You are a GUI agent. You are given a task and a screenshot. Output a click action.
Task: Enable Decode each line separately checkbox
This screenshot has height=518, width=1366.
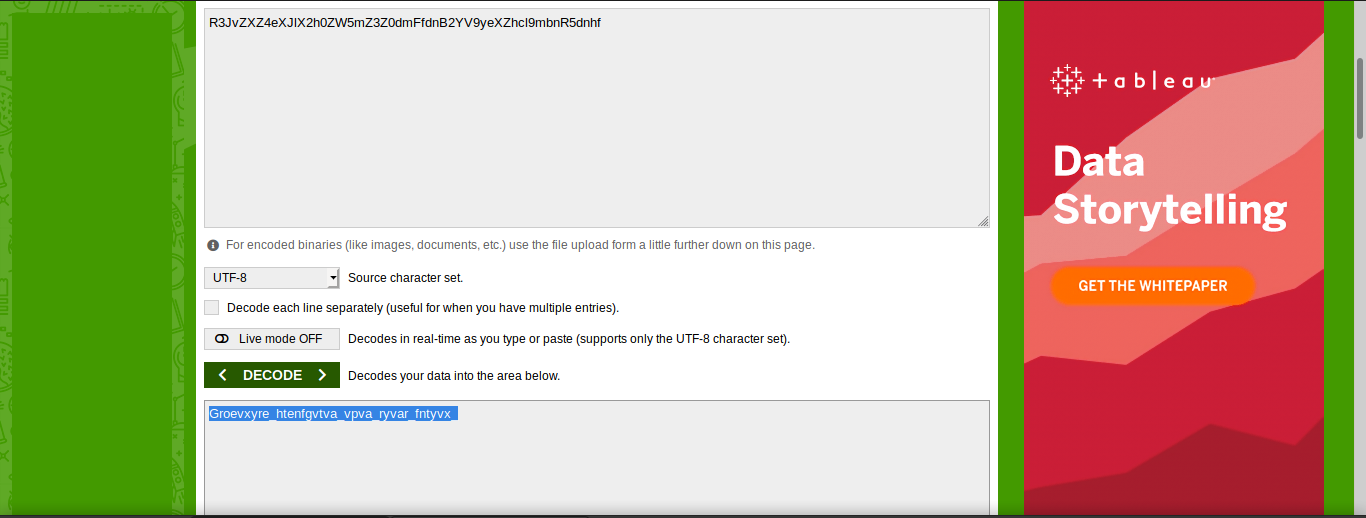(211, 308)
